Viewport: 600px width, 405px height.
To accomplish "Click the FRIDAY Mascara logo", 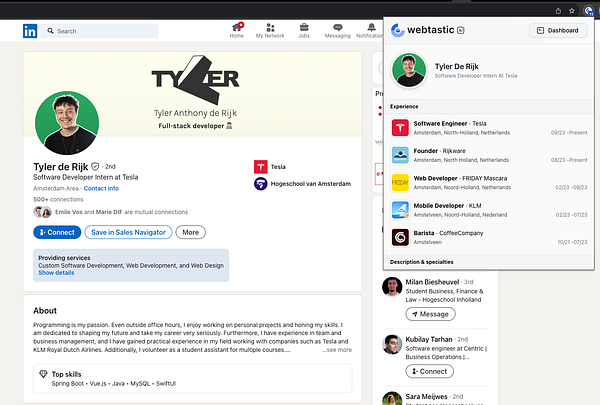I will point(400,183).
